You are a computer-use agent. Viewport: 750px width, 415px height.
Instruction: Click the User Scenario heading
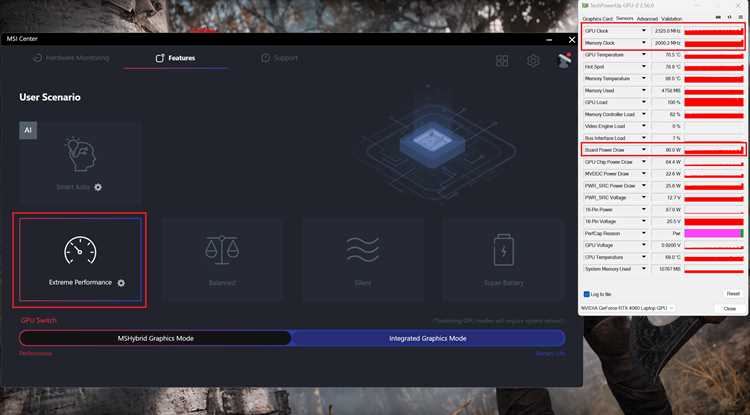[50, 98]
